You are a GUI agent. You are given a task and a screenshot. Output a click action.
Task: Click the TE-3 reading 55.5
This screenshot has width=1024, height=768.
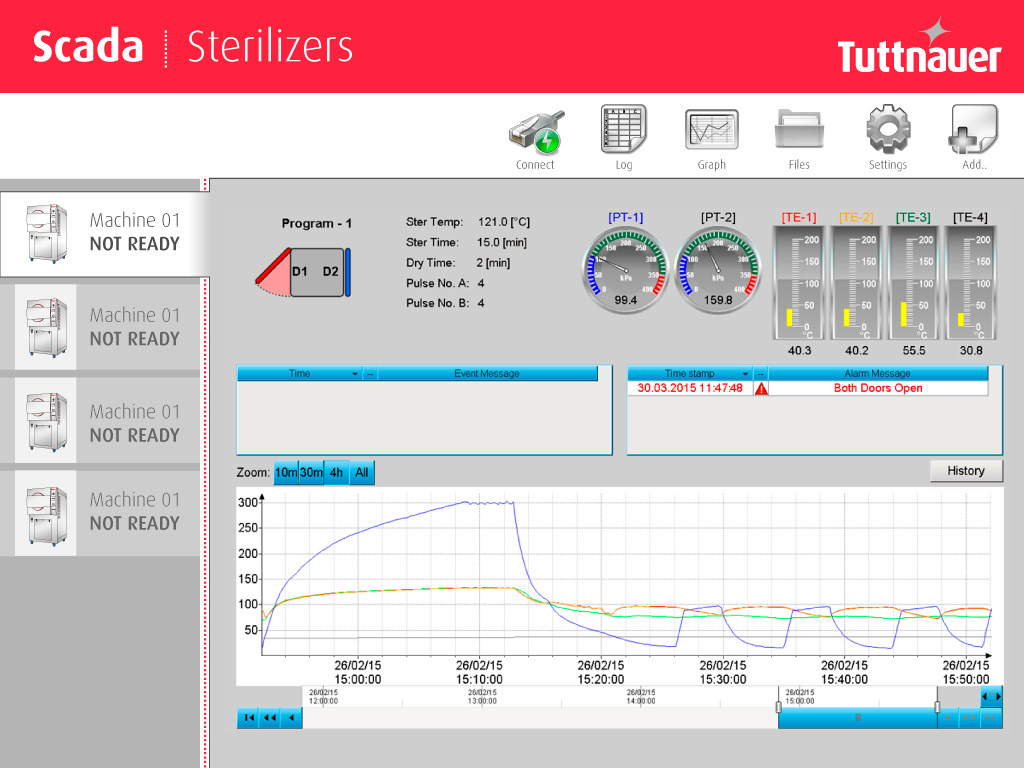click(x=914, y=351)
